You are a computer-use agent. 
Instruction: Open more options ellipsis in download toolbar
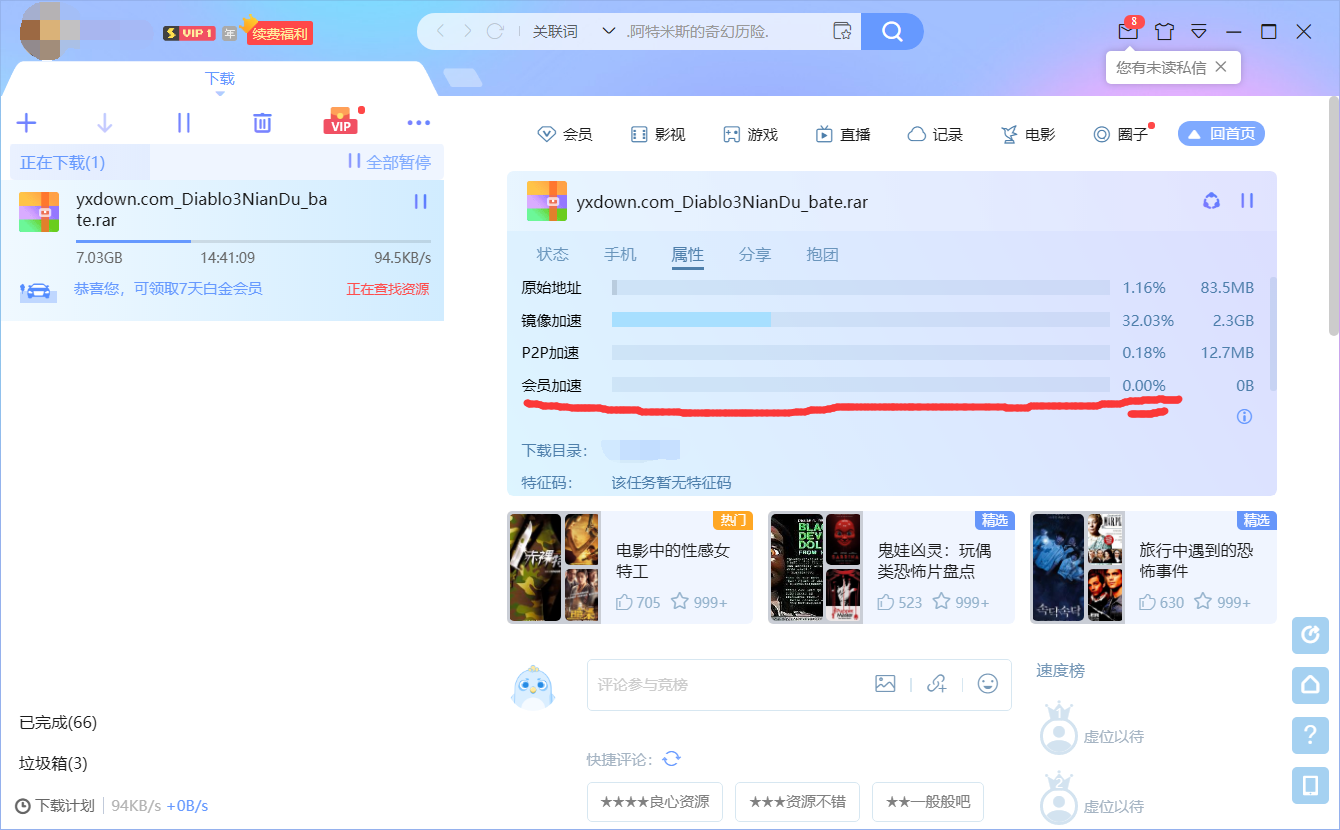click(419, 123)
